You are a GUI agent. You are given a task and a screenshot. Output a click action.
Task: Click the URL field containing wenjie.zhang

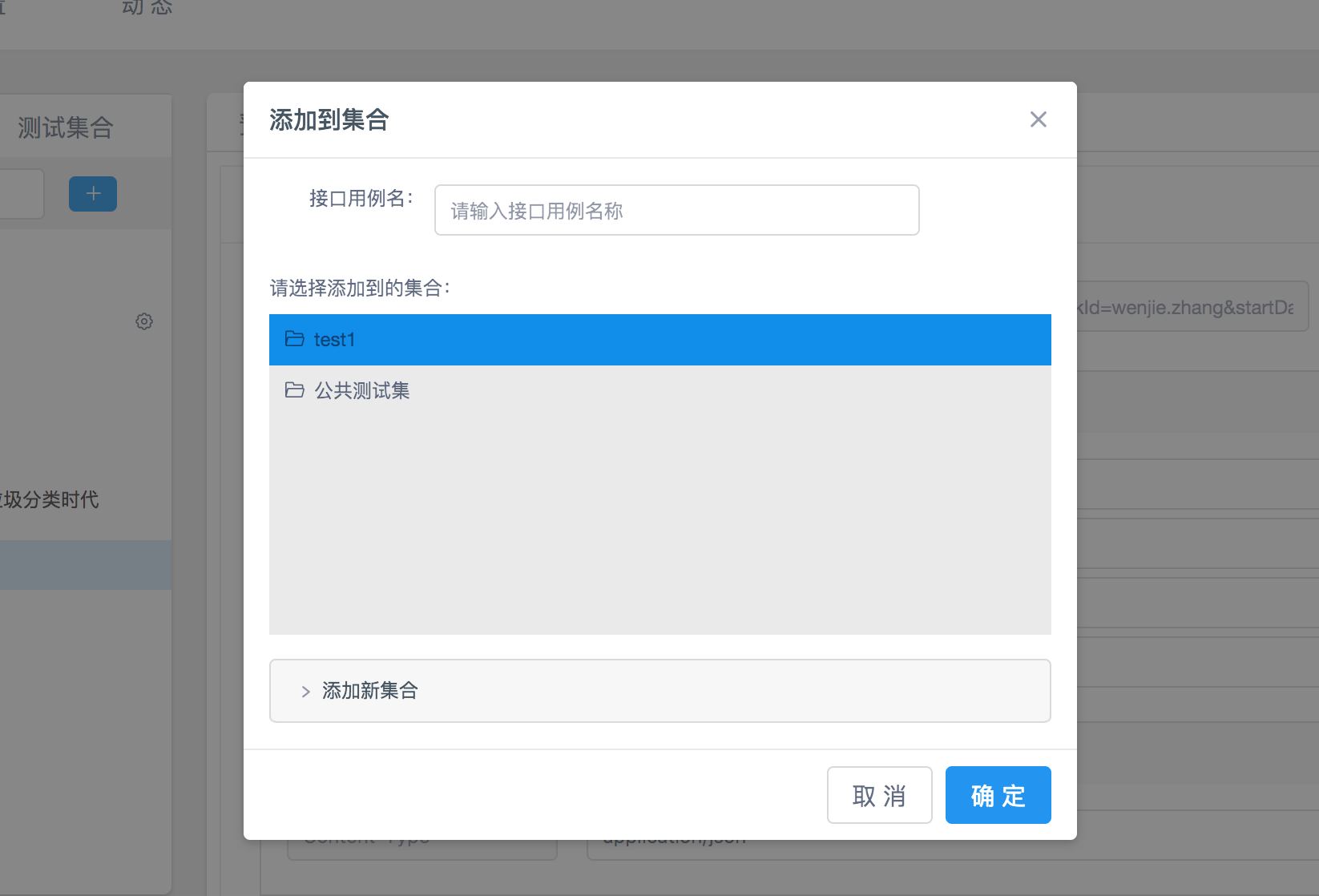pos(1191,307)
